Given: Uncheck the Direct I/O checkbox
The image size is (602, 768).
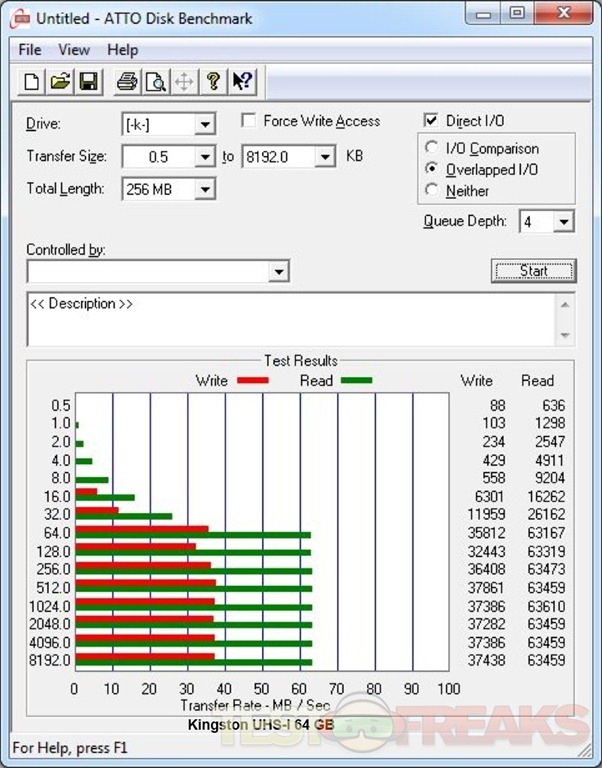Looking at the screenshot, I should click(x=431, y=121).
